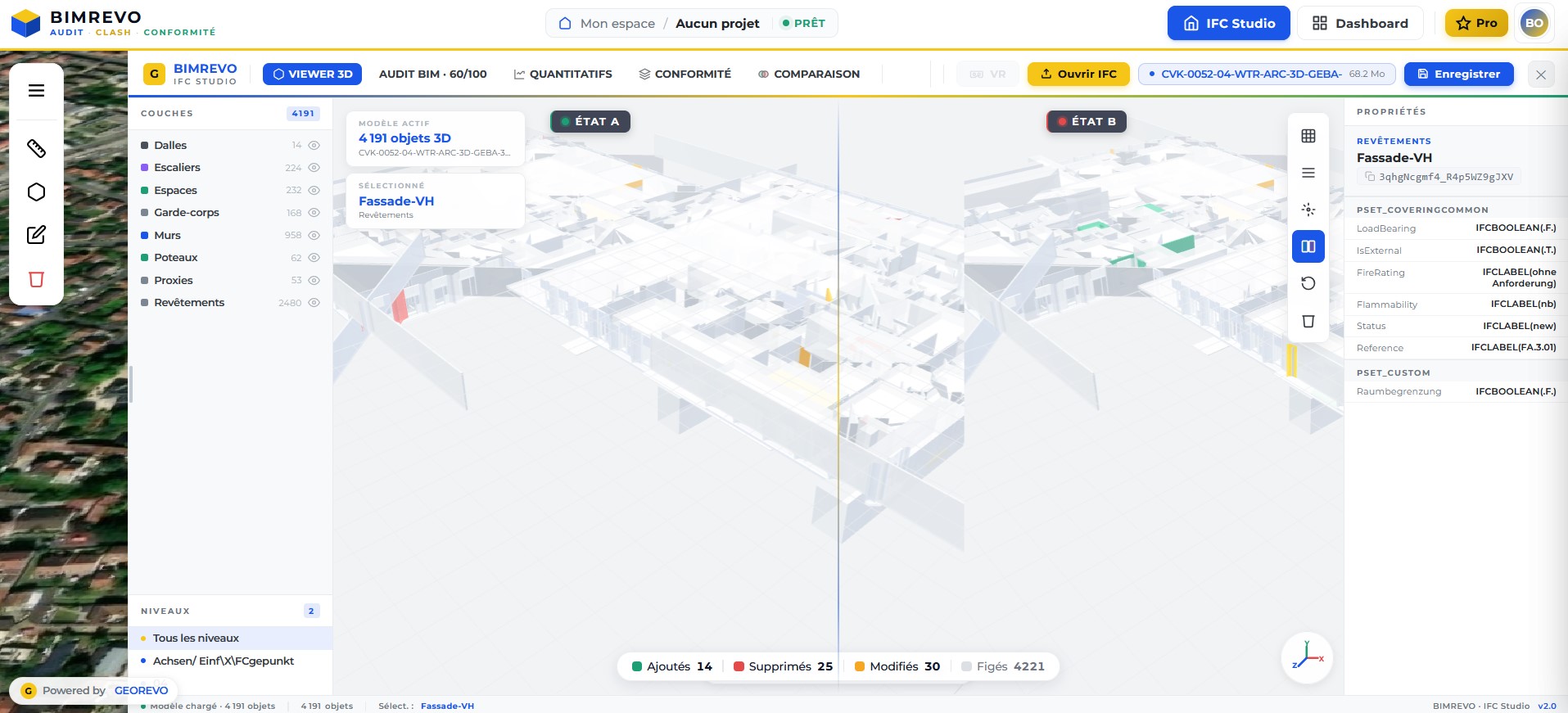Open the AUDIT BIM 60/100 tab

(x=432, y=74)
